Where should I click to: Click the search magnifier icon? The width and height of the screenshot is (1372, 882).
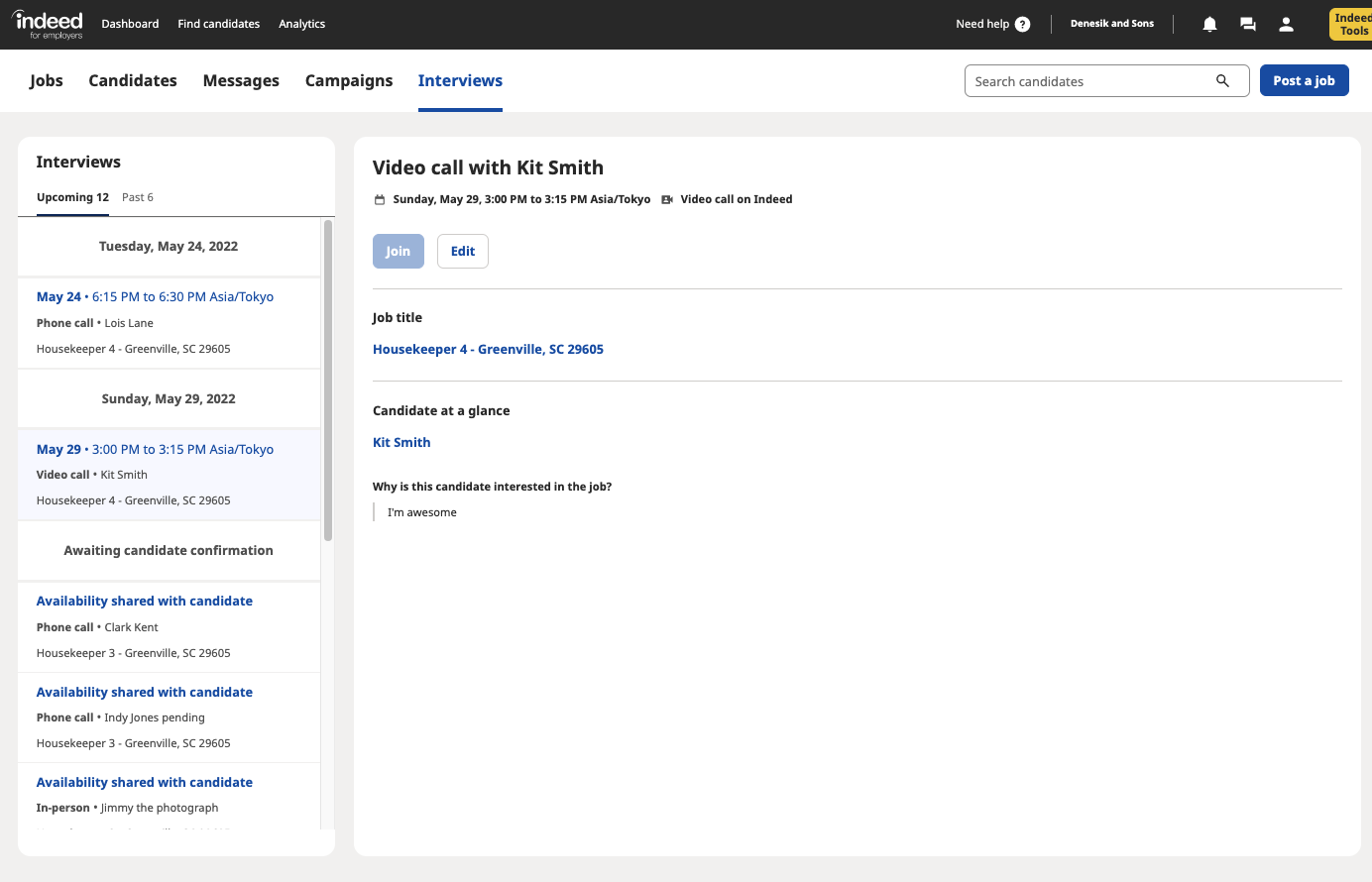tap(1222, 81)
